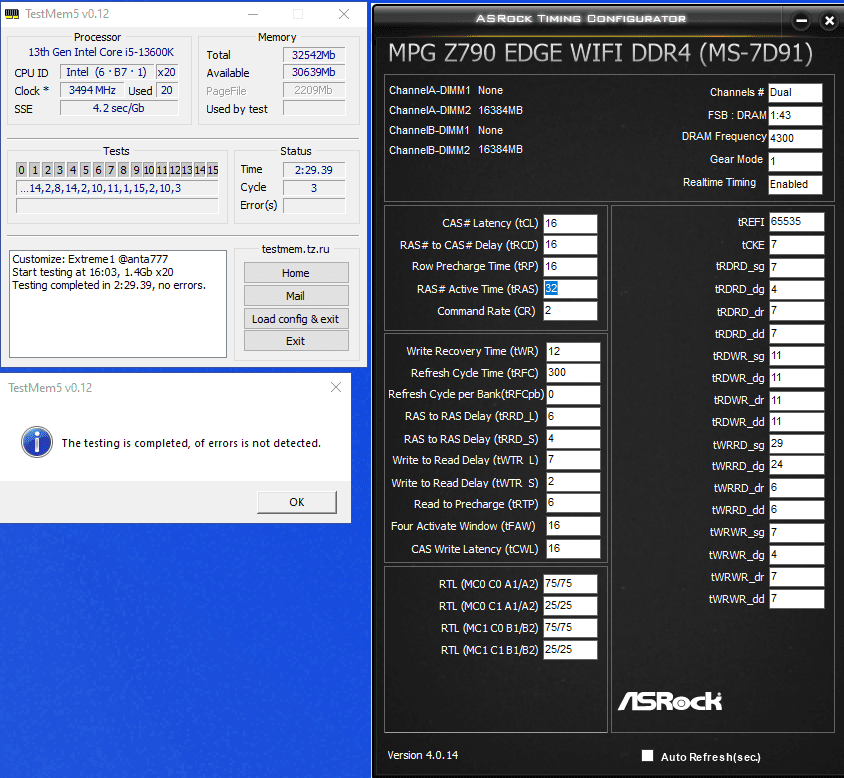Click the Home button in TestMem5
844x778 pixels.
[296, 273]
